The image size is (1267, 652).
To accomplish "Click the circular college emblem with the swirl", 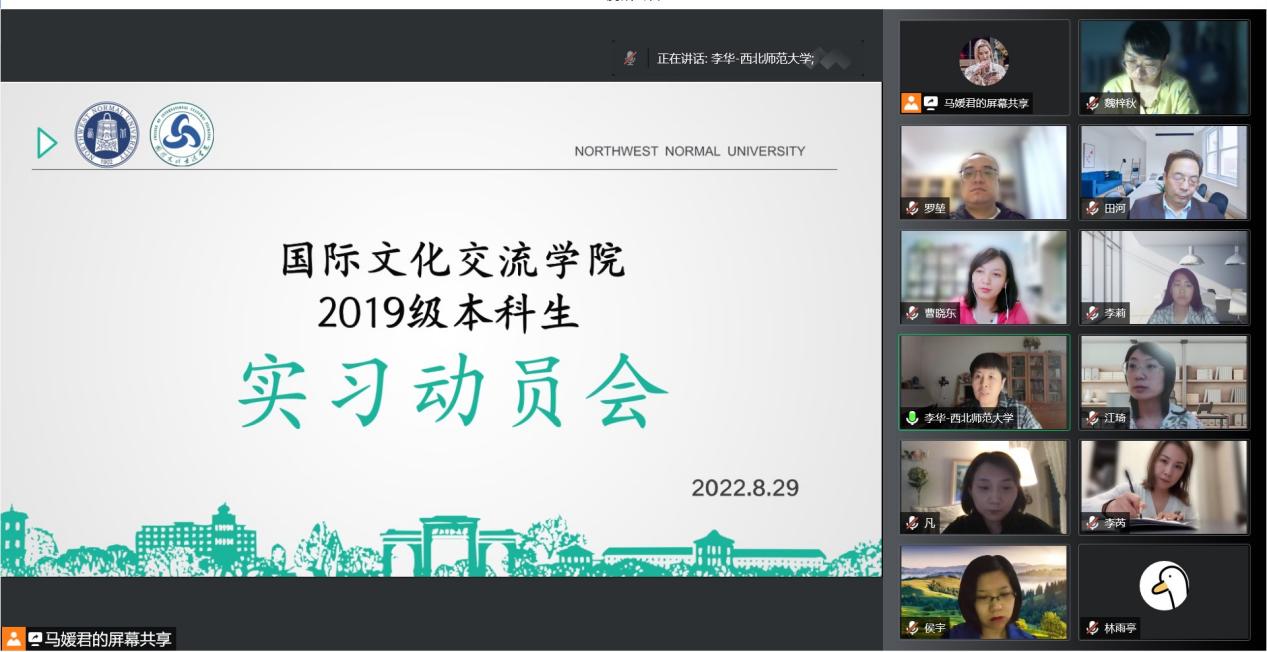I will (x=182, y=135).
